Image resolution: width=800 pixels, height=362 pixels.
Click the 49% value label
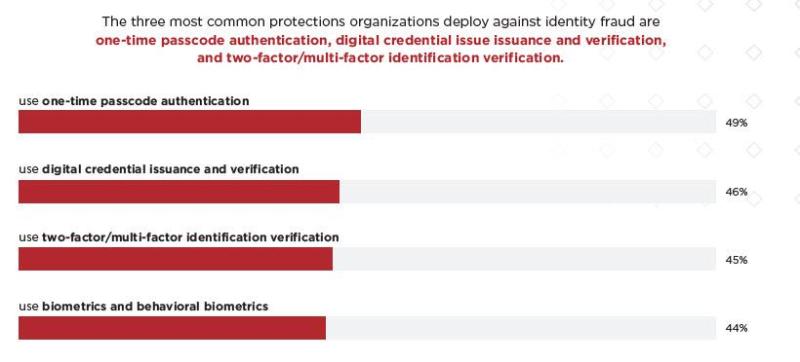click(x=736, y=123)
